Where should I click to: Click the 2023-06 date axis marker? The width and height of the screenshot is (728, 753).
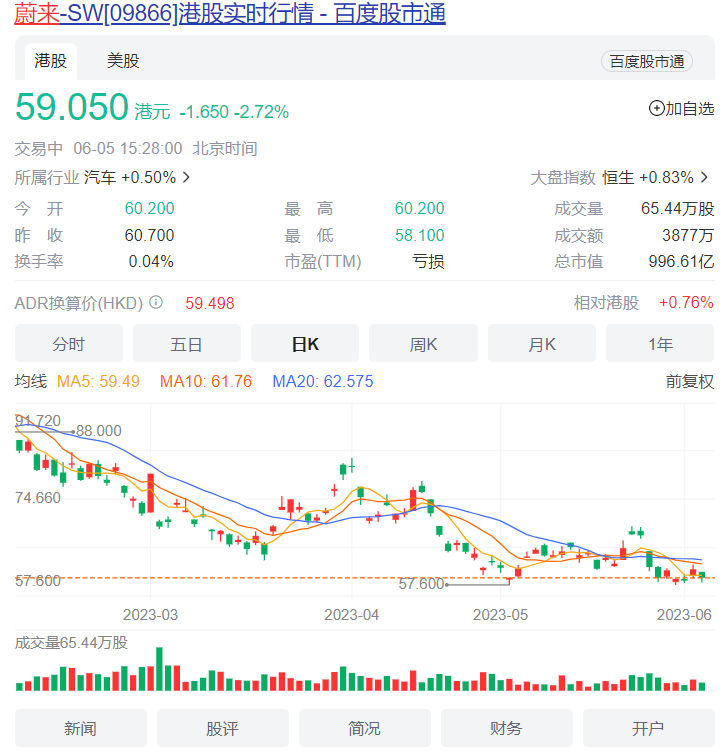[684, 615]
